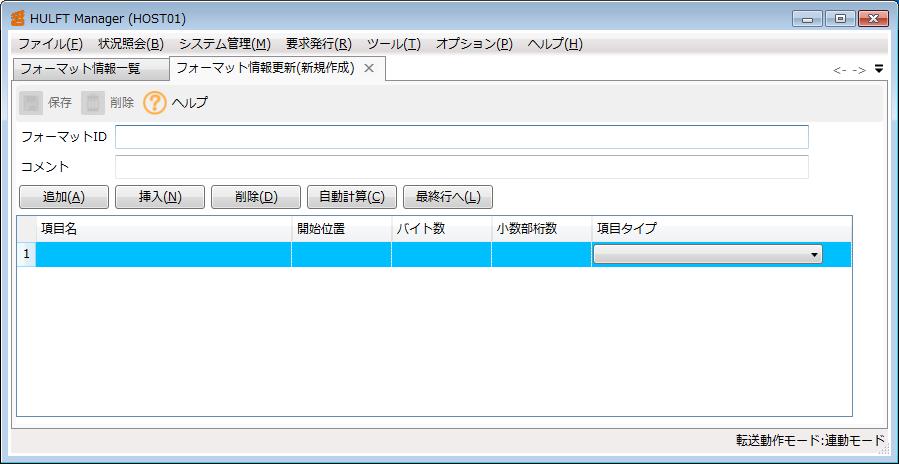The image size is (899, 464).
Task: Open the 状況照会(B) menu
Action: [x=131, y=44]
